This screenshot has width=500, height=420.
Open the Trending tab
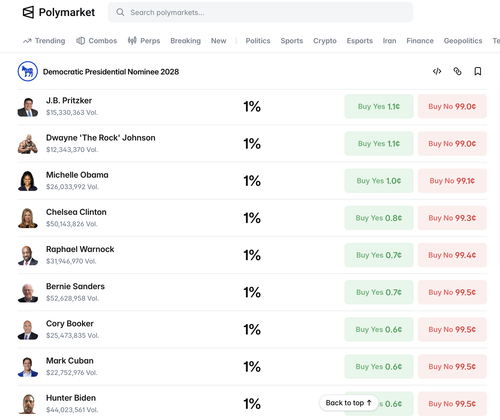click(x=44, y=41)
